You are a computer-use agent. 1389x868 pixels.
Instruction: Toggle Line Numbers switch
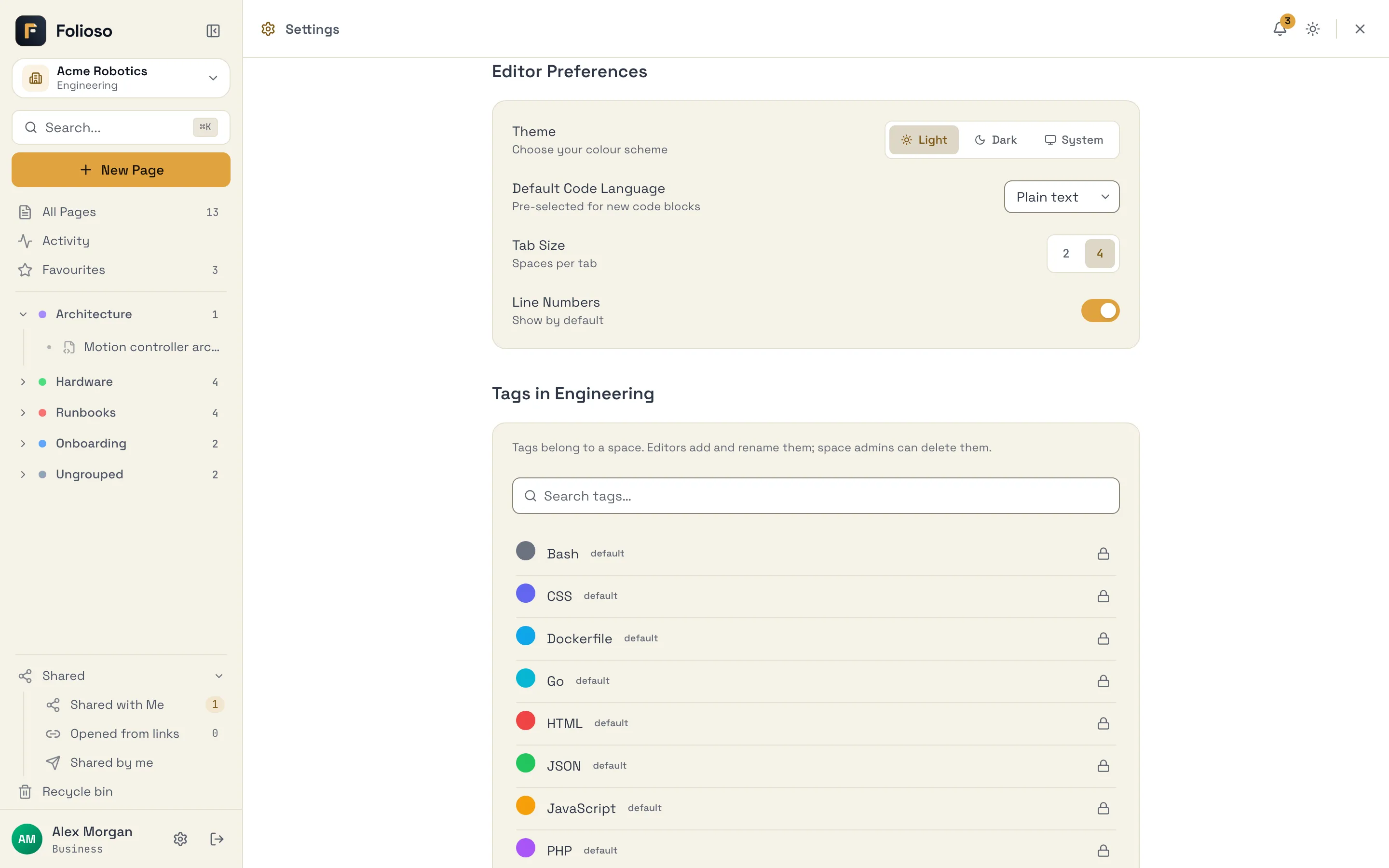click(1100, 311)
